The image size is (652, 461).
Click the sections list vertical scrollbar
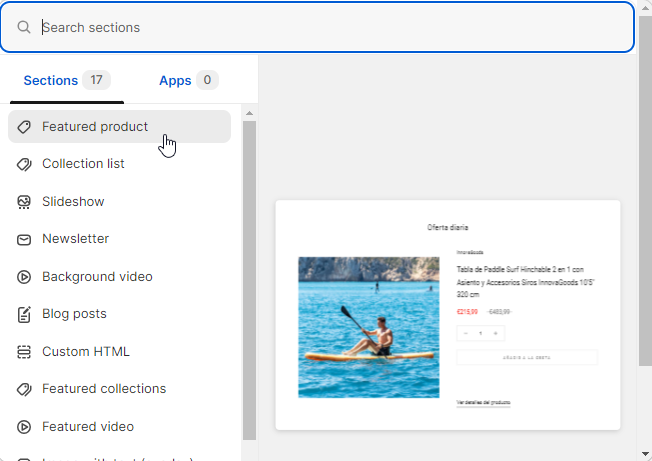click(x=249, y=280)
